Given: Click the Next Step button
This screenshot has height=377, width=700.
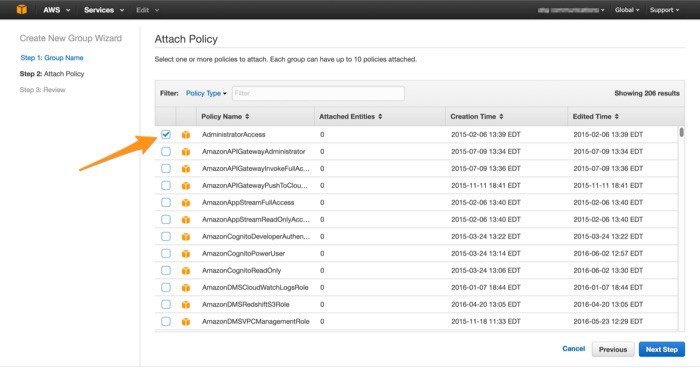Looking at the screenshot, I should coord(662,349).
